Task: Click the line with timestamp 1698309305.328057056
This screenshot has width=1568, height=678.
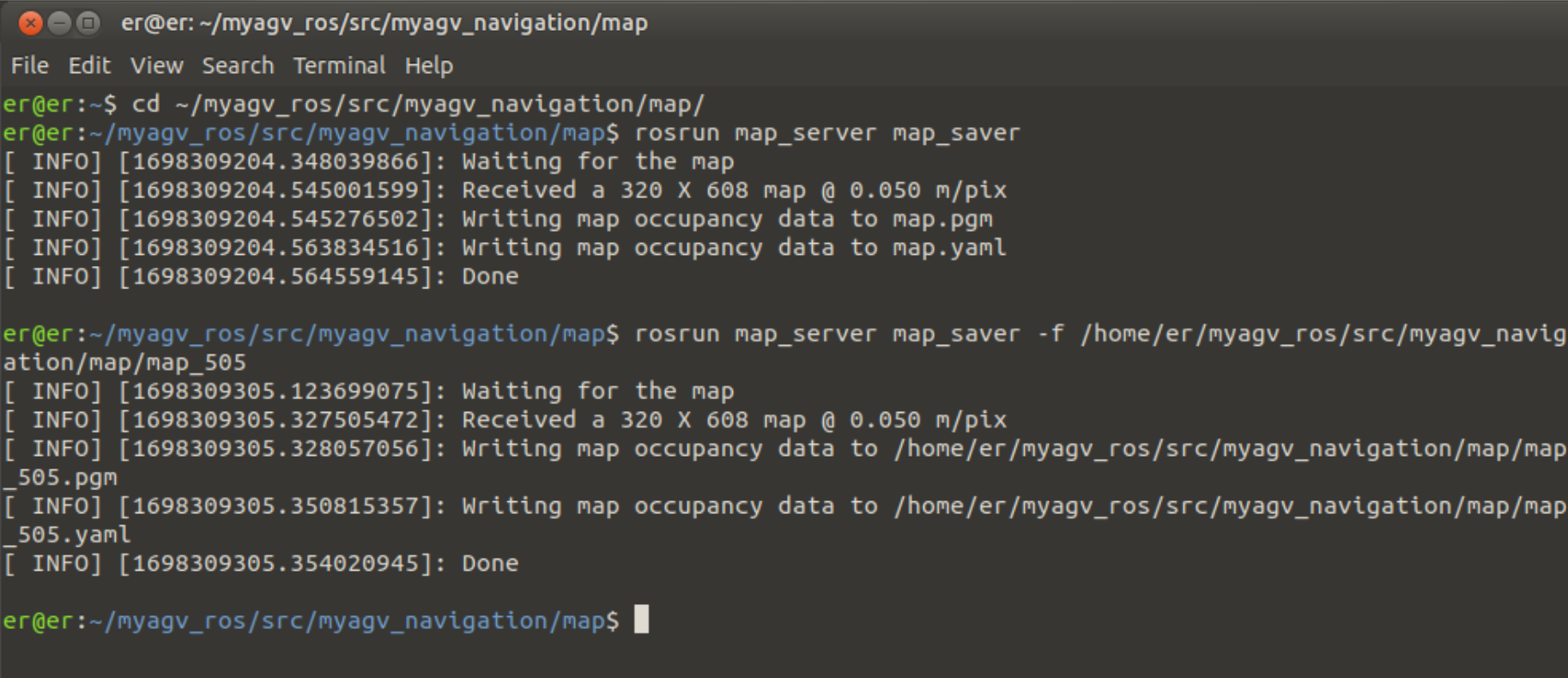Action: [x=784, y=449]
